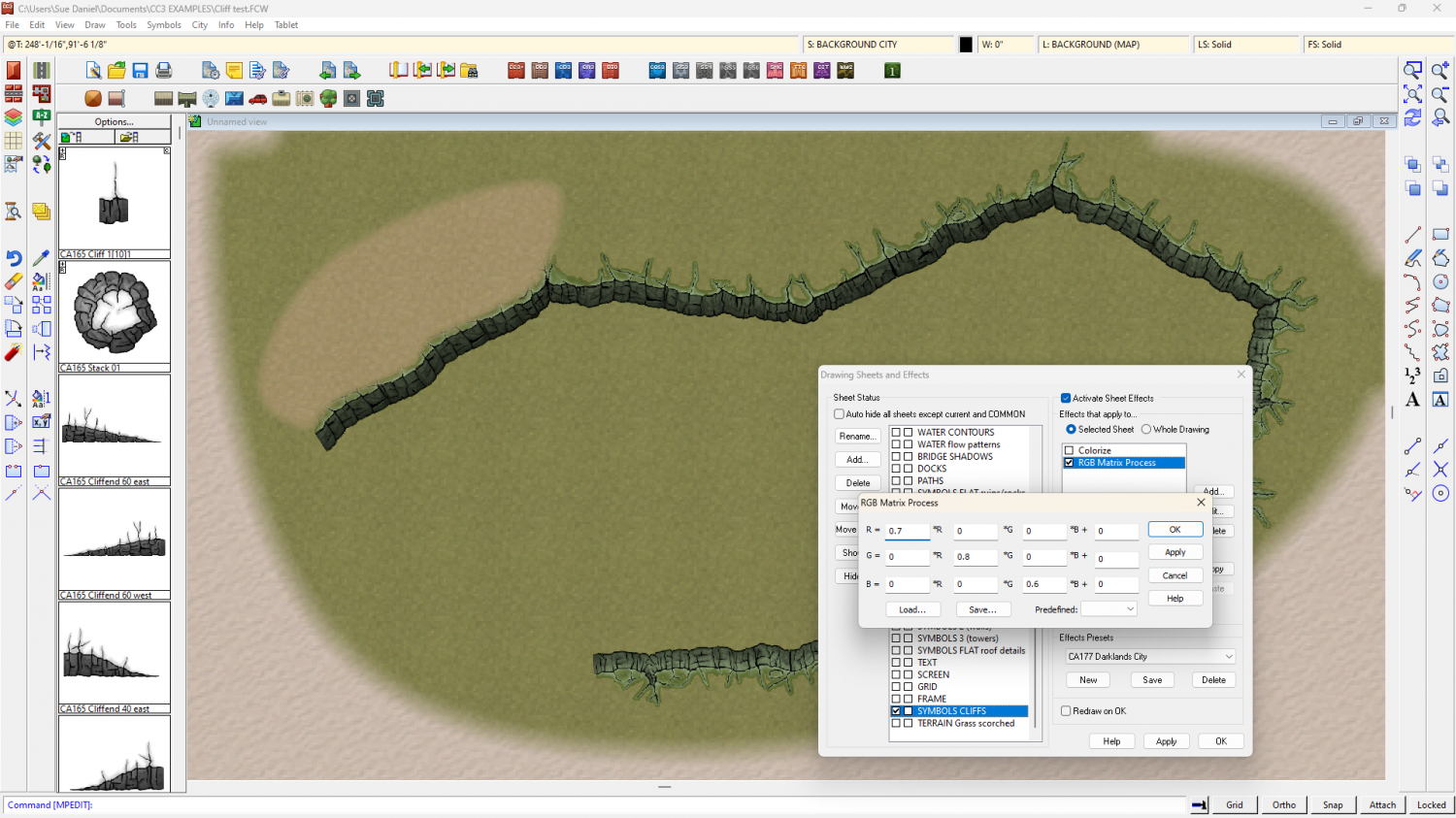Click the green number 1 icon
The height and width of the screenshot is (818, 1456).
click(892, 71)
